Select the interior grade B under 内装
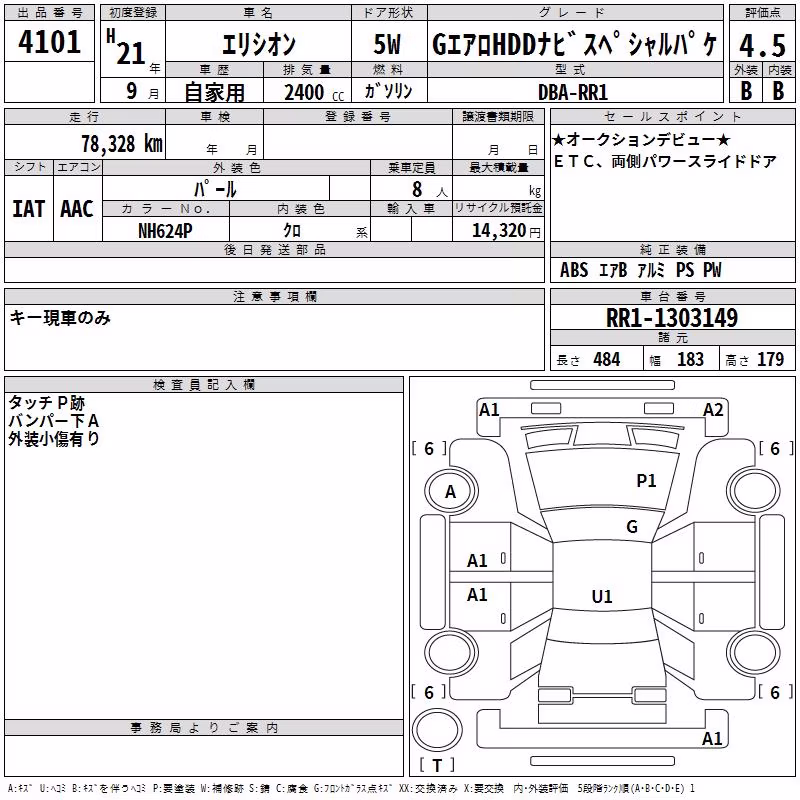The height and width of the screenshot is (800, 800). pos(778,90)
